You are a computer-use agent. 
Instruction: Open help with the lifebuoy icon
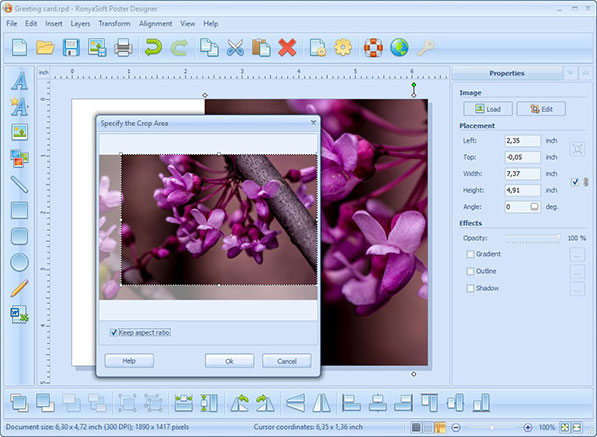pyautogui.click(x=373, y=48)
